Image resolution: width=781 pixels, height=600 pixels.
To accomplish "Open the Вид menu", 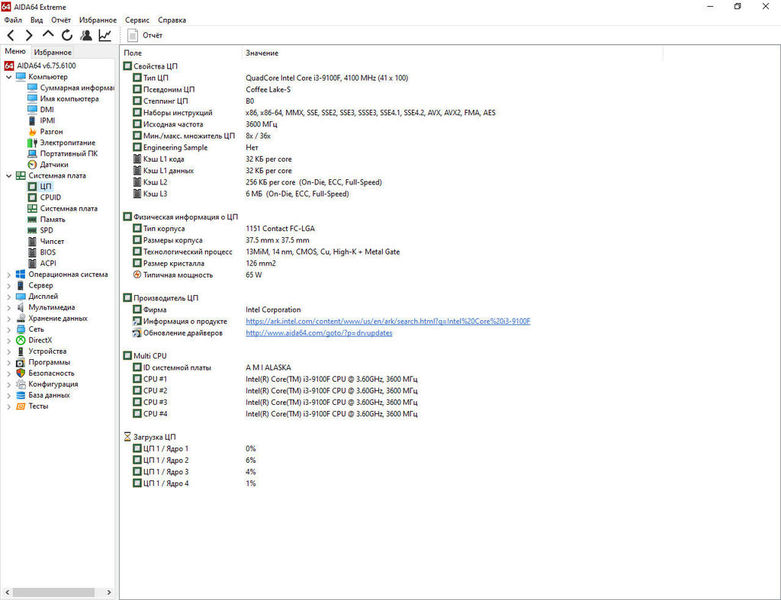I will pos(36,20).
